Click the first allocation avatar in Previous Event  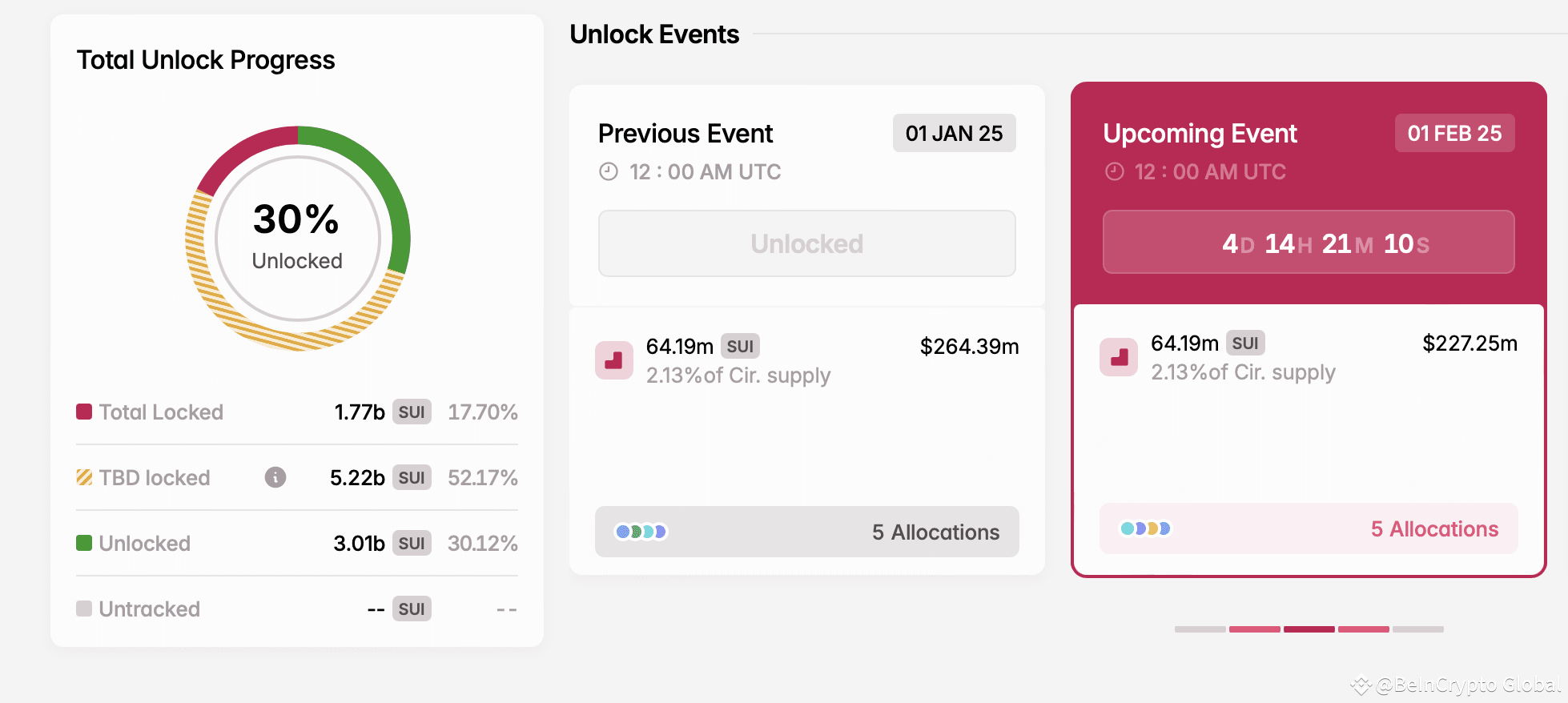pos(624,530)
